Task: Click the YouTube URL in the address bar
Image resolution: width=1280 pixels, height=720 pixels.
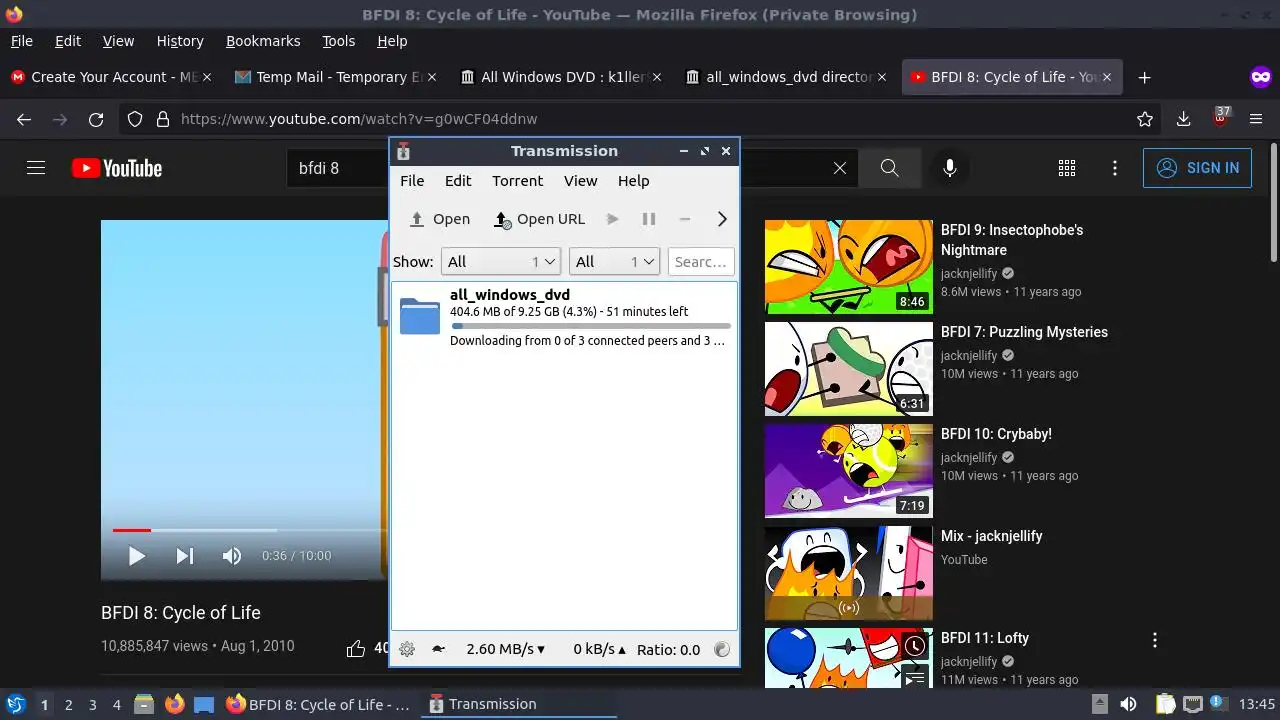Action: coord(359,119)
